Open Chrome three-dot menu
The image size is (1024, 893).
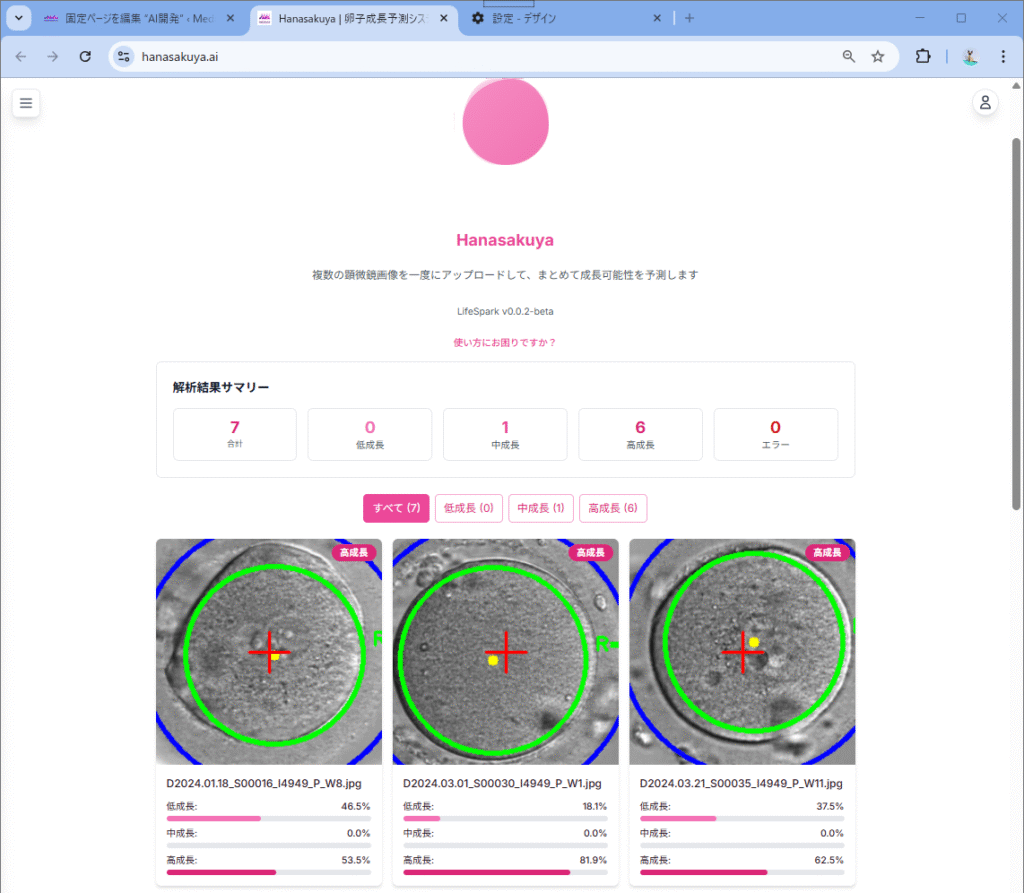(x=1003, y=57)
